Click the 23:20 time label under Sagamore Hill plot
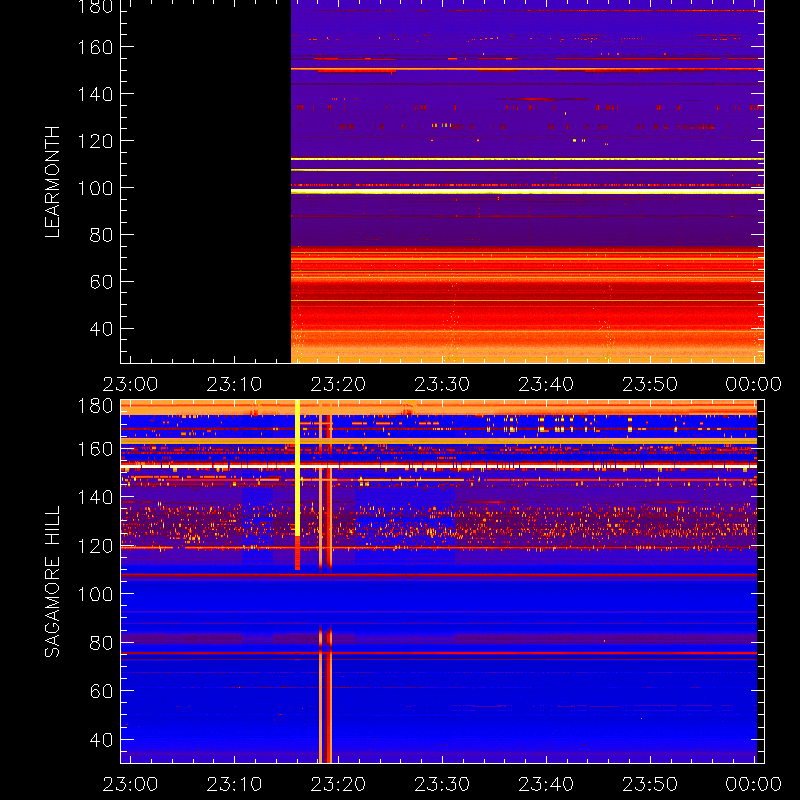The height and width of the screenshot is (800, 800). pos(338,784)
